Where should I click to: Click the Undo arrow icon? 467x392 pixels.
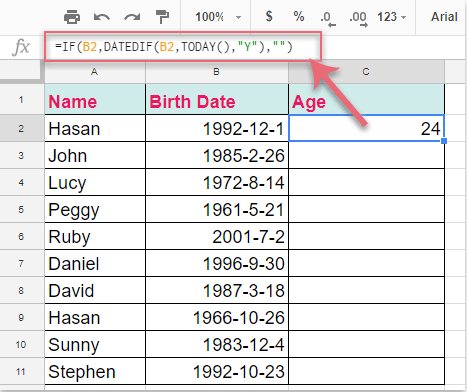click(102, 17)
